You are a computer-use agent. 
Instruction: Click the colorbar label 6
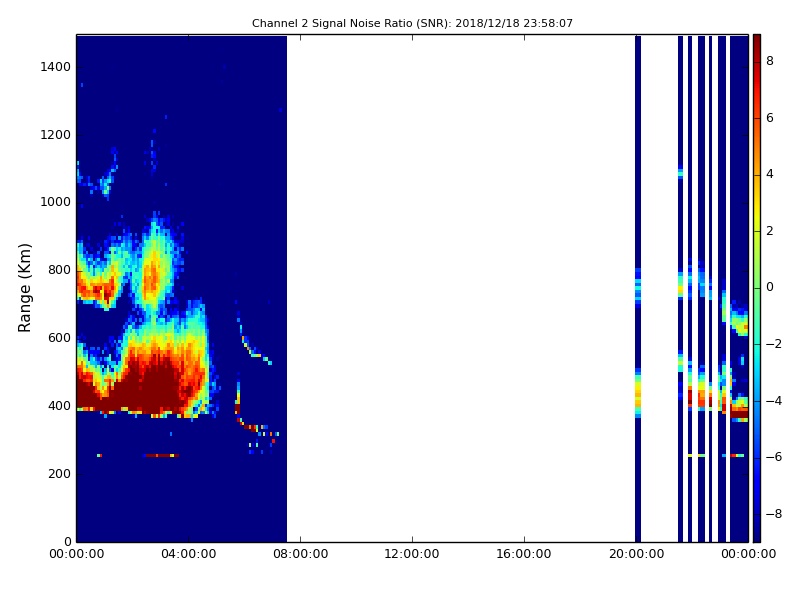tap(770, 118)
